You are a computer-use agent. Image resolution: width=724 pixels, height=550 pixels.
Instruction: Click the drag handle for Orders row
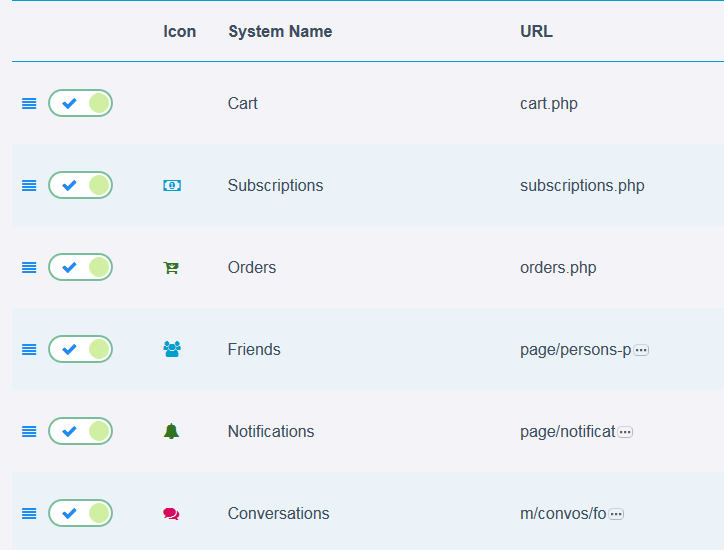pos(29,267)
